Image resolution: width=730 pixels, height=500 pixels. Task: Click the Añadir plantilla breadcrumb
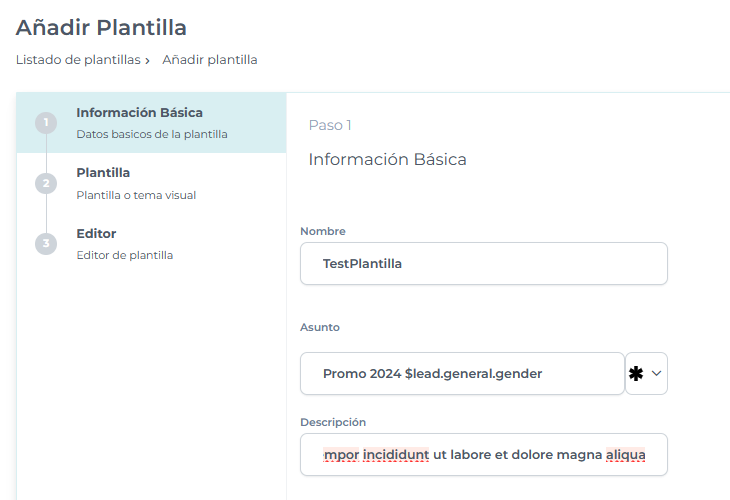(210, 60)
